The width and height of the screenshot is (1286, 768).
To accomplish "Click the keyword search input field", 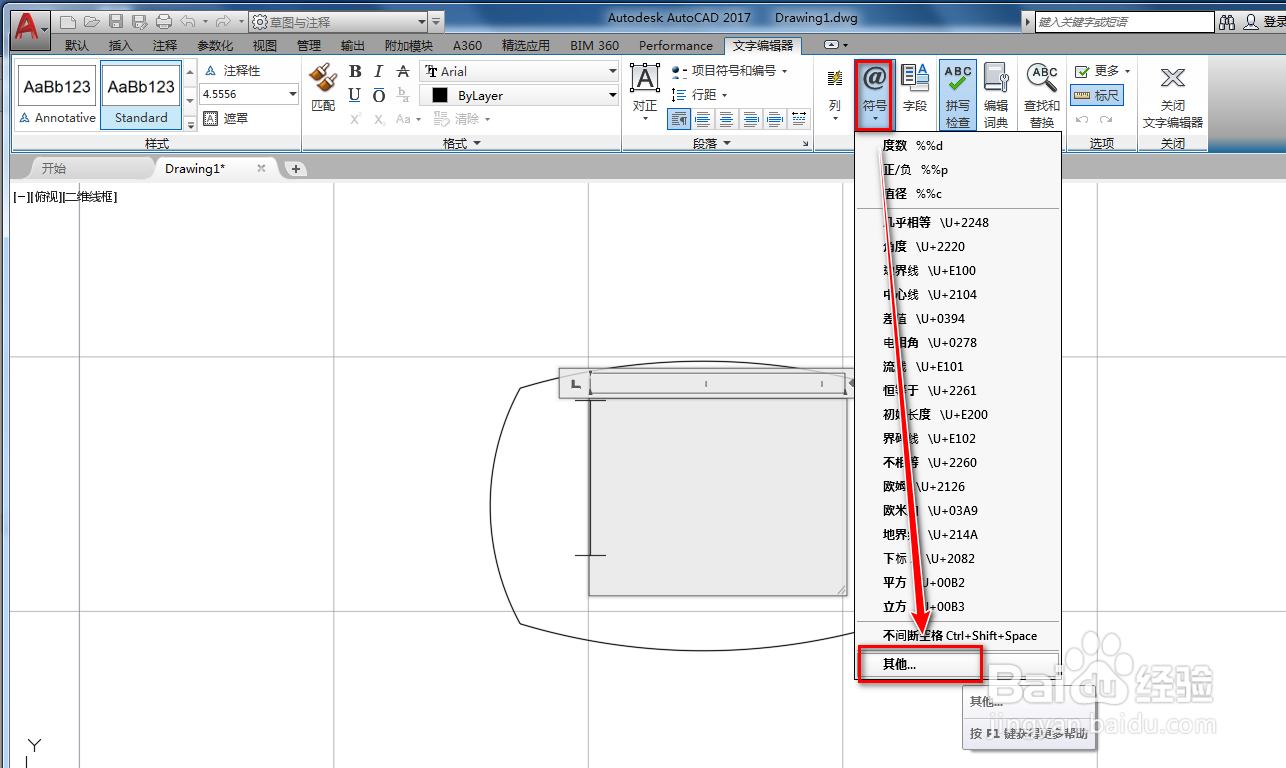I will (1124, 21).
